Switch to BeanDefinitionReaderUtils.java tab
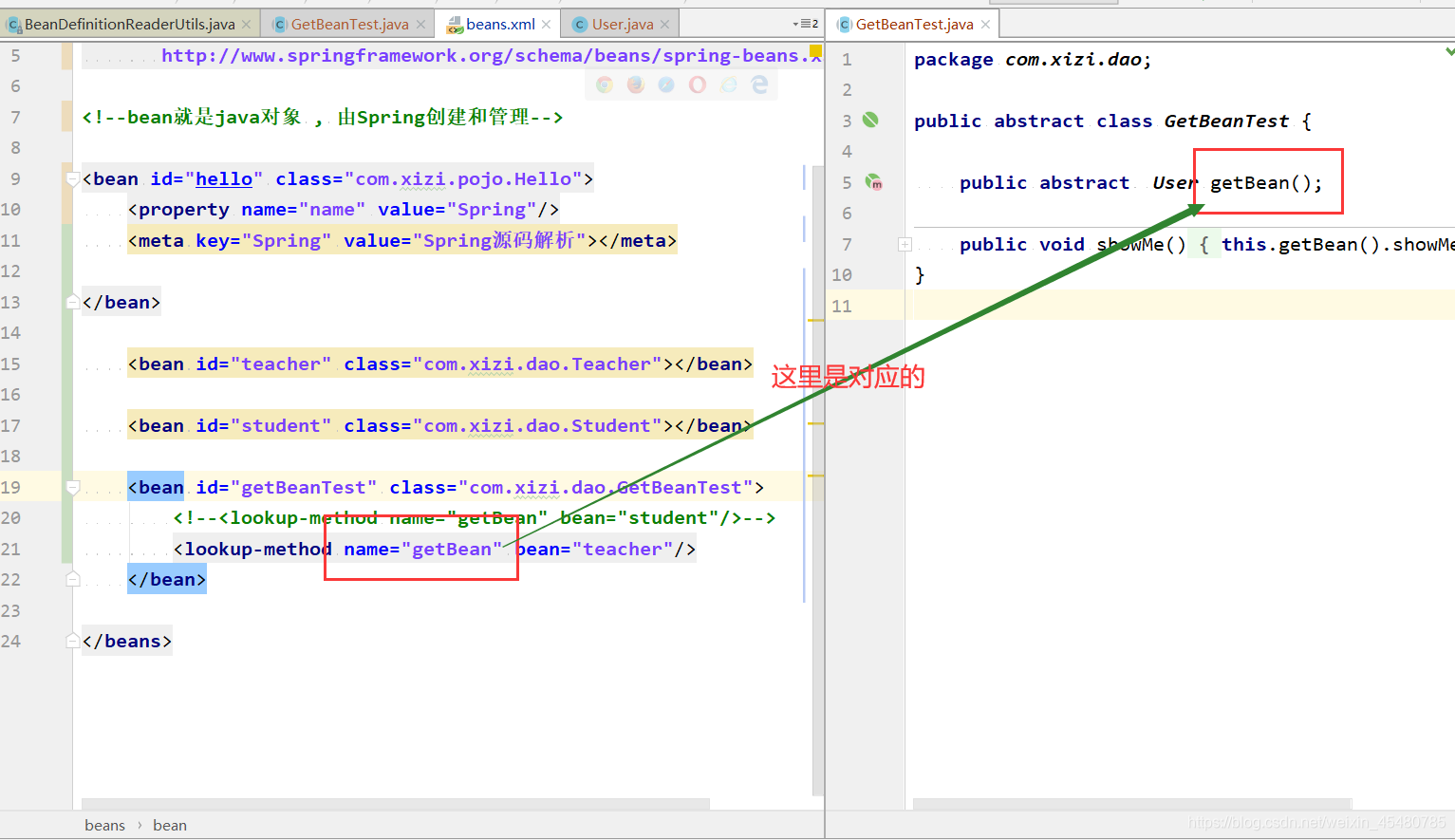 (x=130, y=25)
